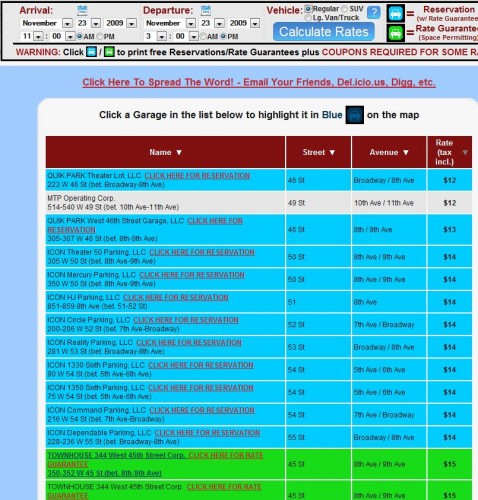This screenshot has width=478, height=500.
Task: Open the Departure date calendar icon
Action: click(206, 10)
